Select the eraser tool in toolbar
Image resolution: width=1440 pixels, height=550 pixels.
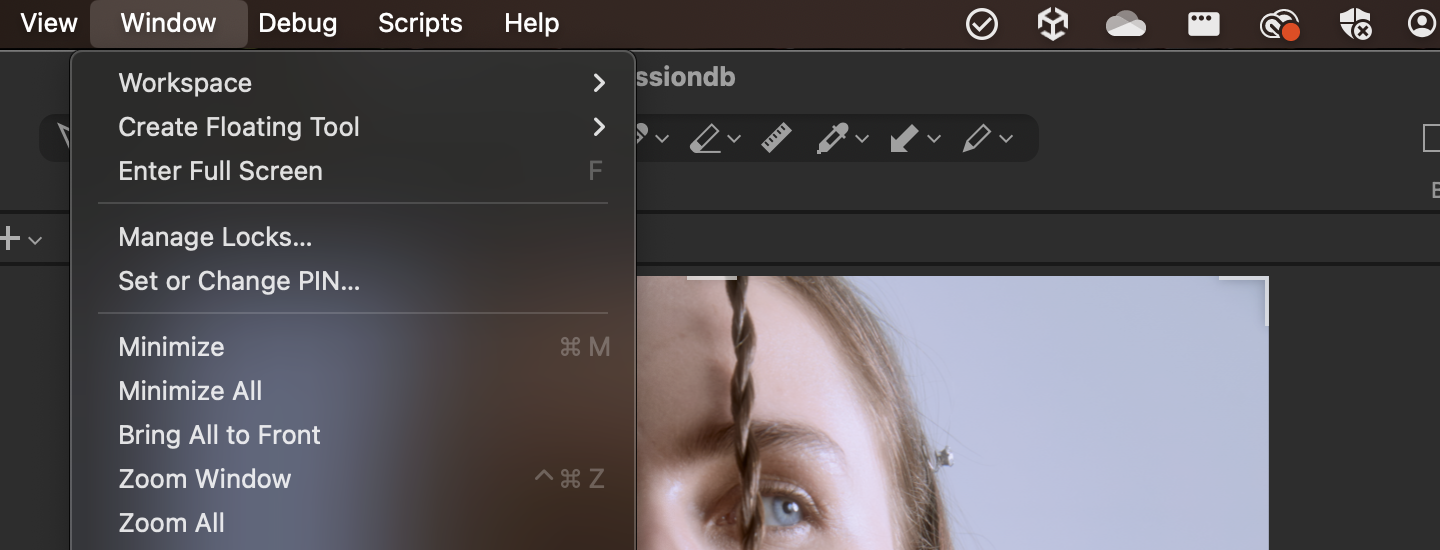click(706, 138)
